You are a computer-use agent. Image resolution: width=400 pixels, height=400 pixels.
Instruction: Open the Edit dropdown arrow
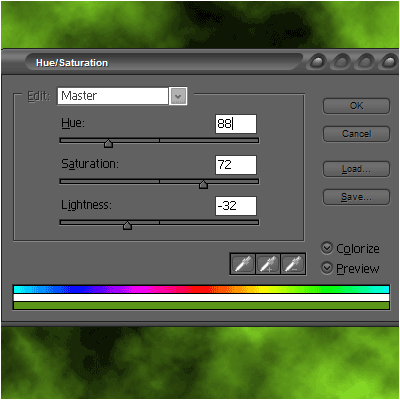178,96
